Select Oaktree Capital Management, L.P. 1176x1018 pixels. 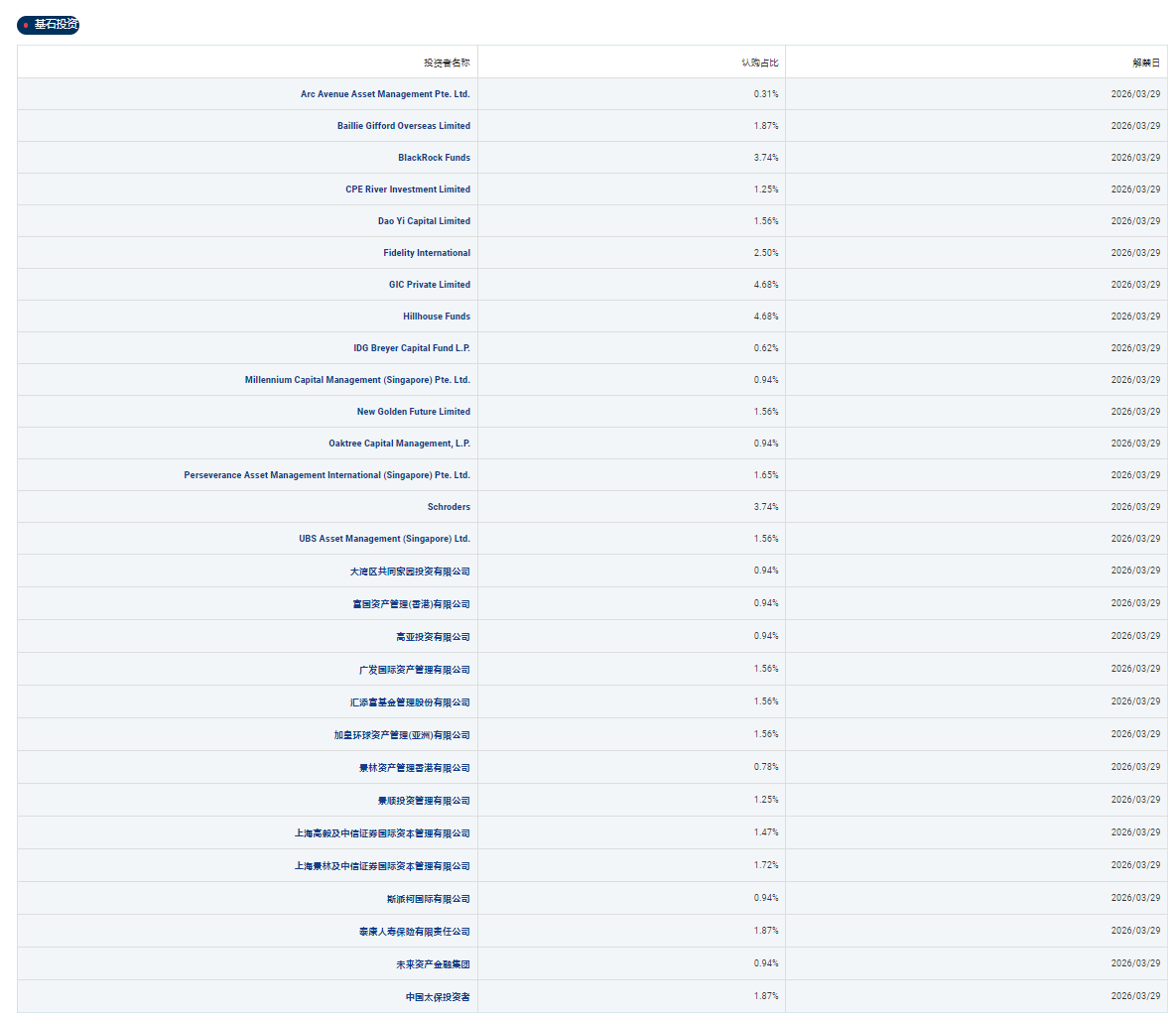[399, 444]
